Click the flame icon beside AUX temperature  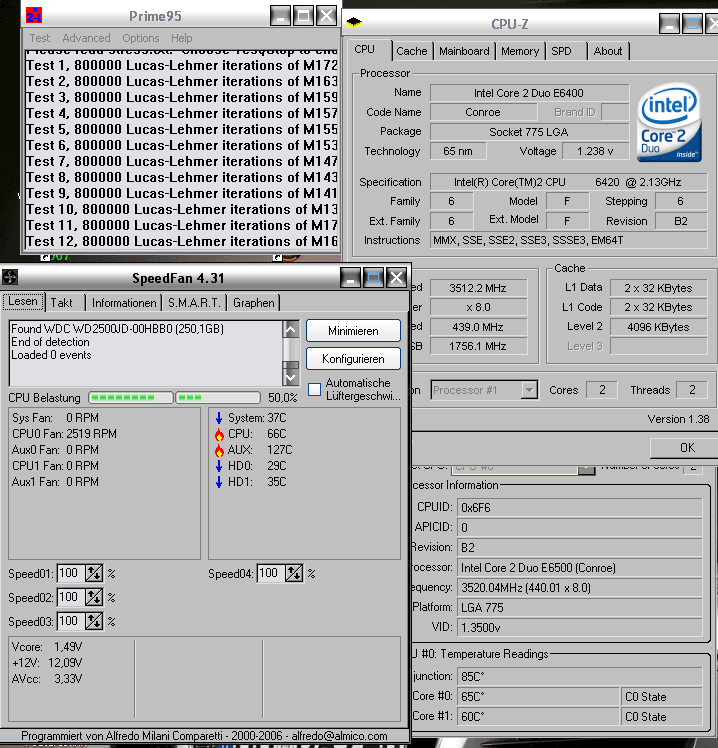219,450
